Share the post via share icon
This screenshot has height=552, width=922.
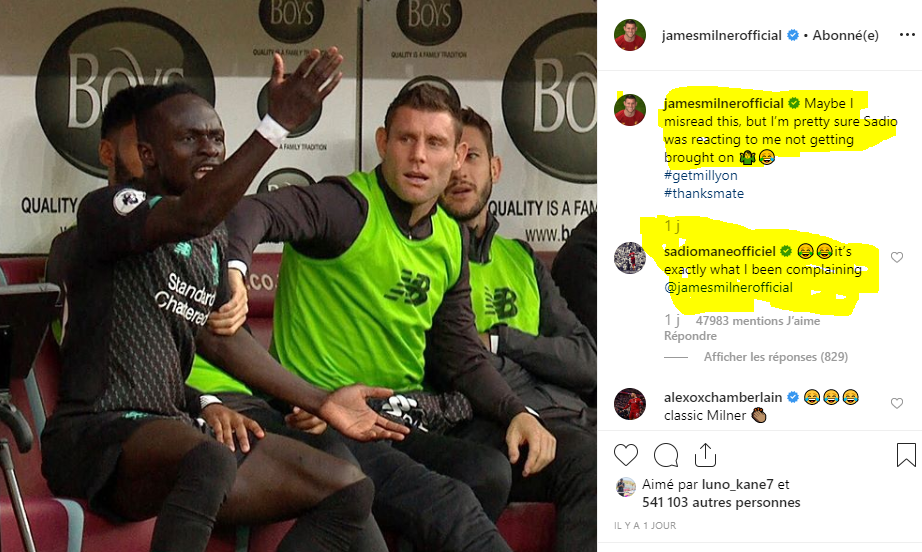[x=705, y=454]
